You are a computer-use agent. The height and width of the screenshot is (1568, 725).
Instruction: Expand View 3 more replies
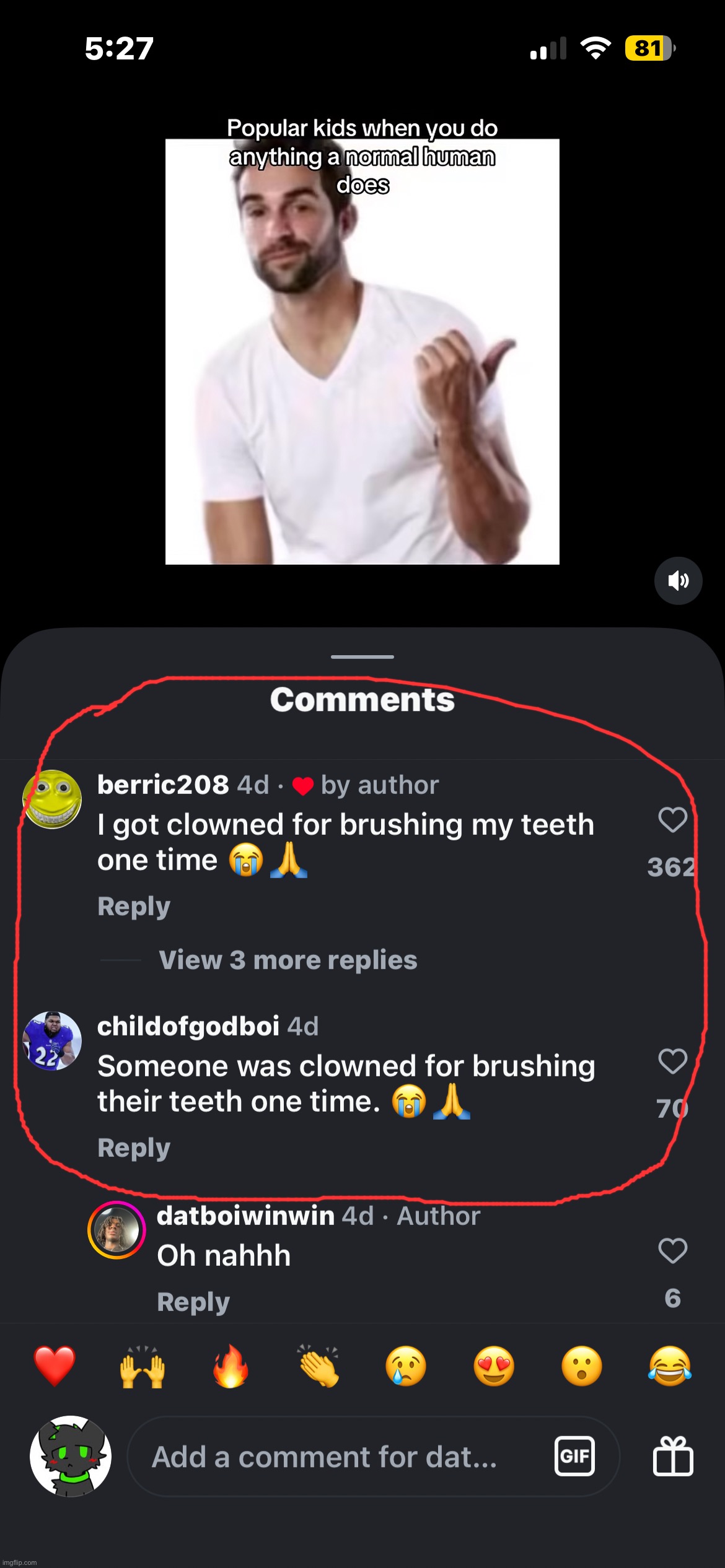pyautogui.click(x=287, y=960)
